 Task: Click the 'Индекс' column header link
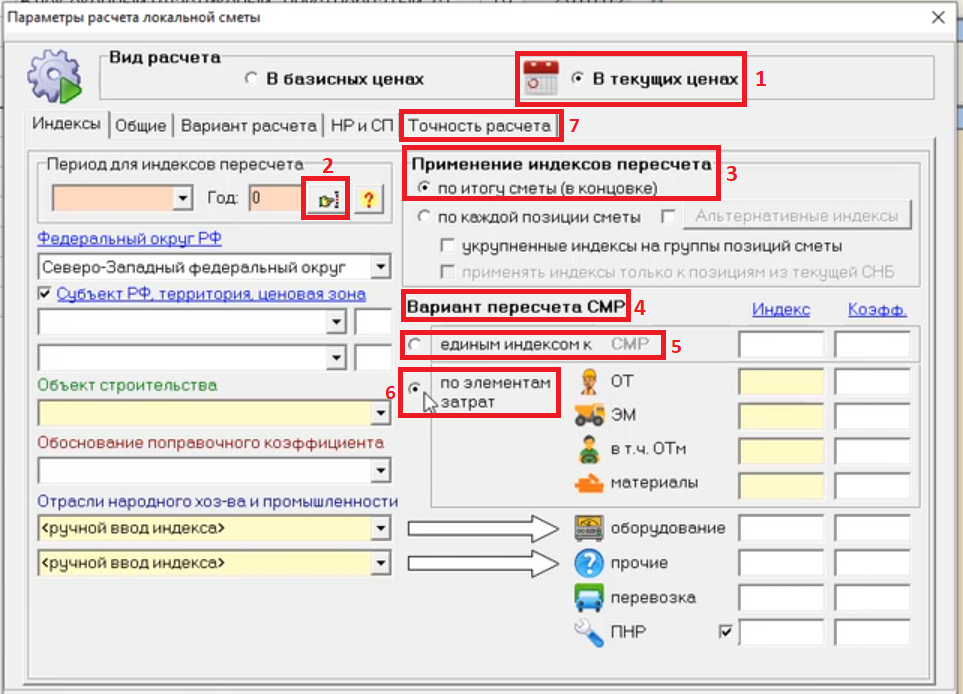[780, 310]
